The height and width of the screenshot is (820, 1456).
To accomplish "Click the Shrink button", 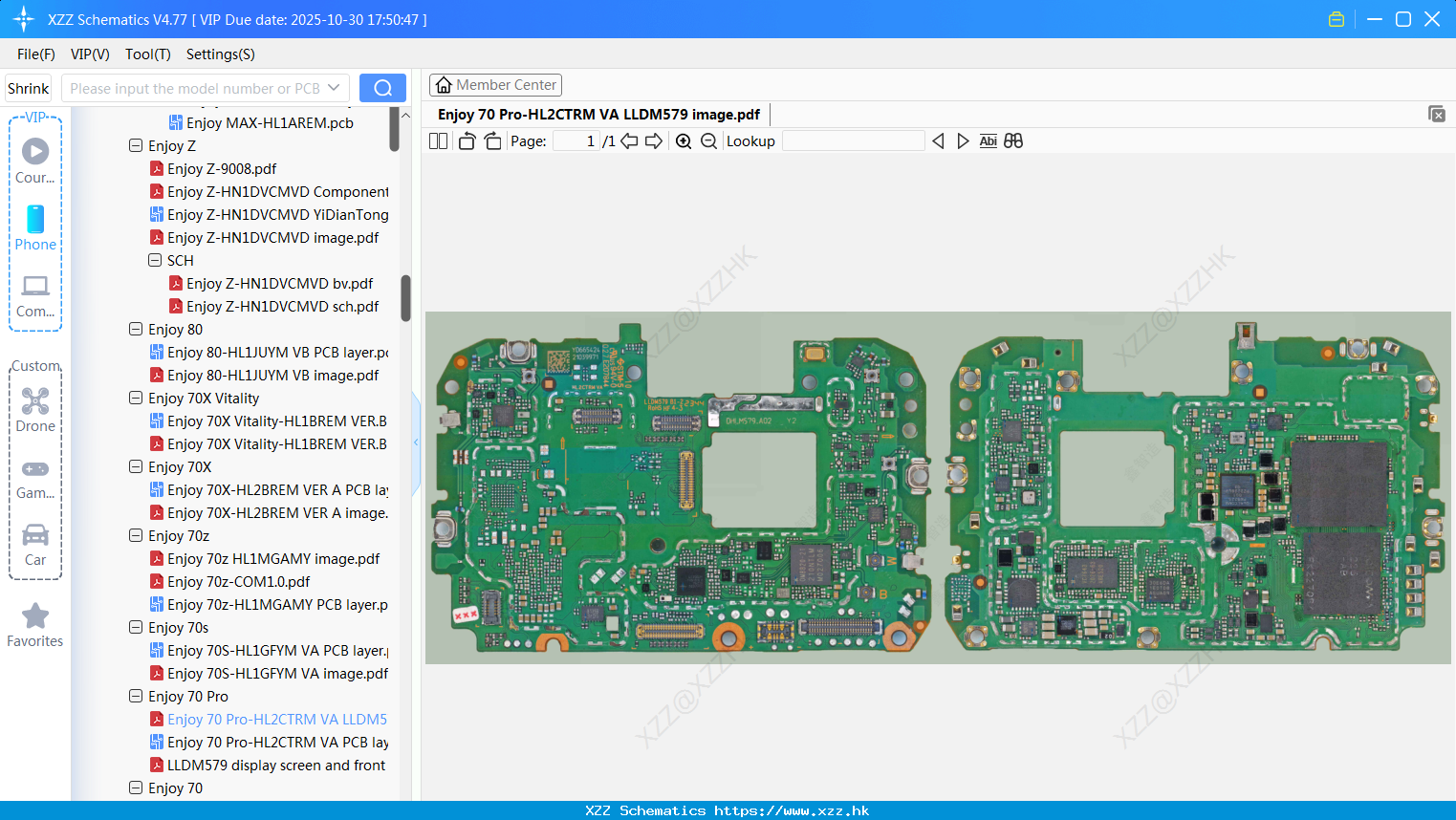I will [x=29, y=88].
